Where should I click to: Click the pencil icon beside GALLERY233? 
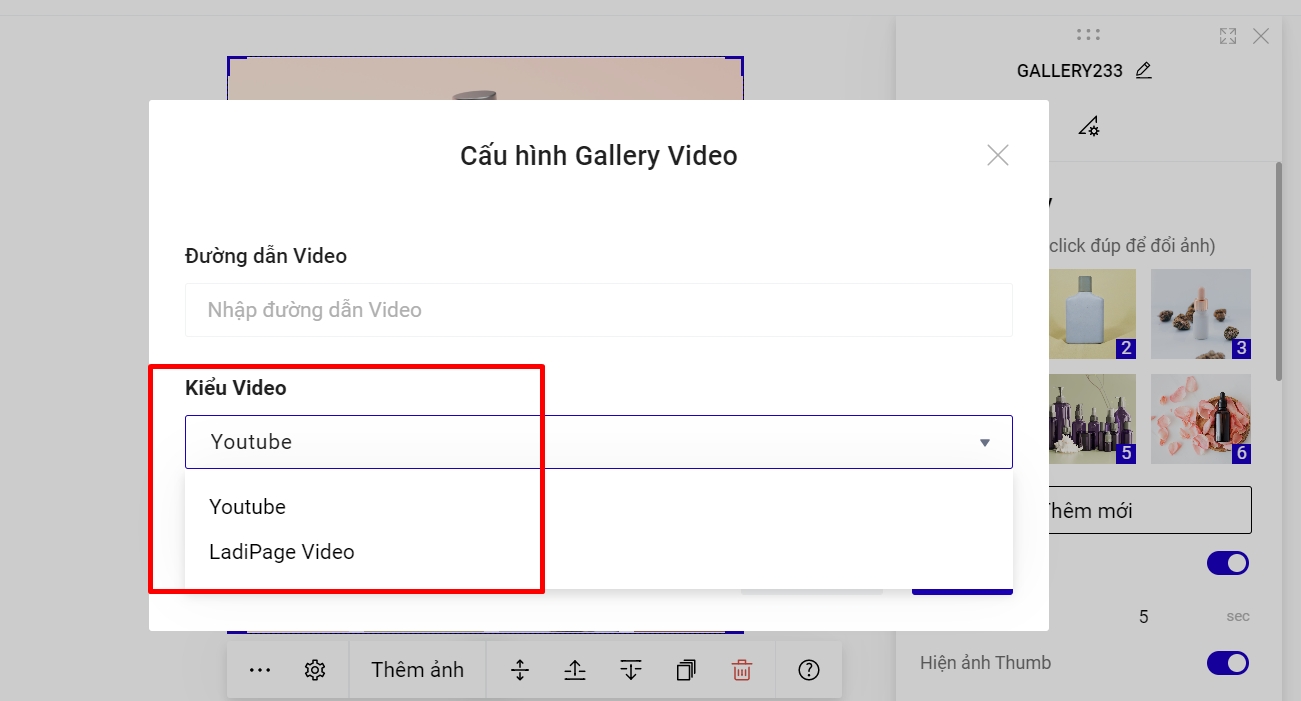point(1144,71)
